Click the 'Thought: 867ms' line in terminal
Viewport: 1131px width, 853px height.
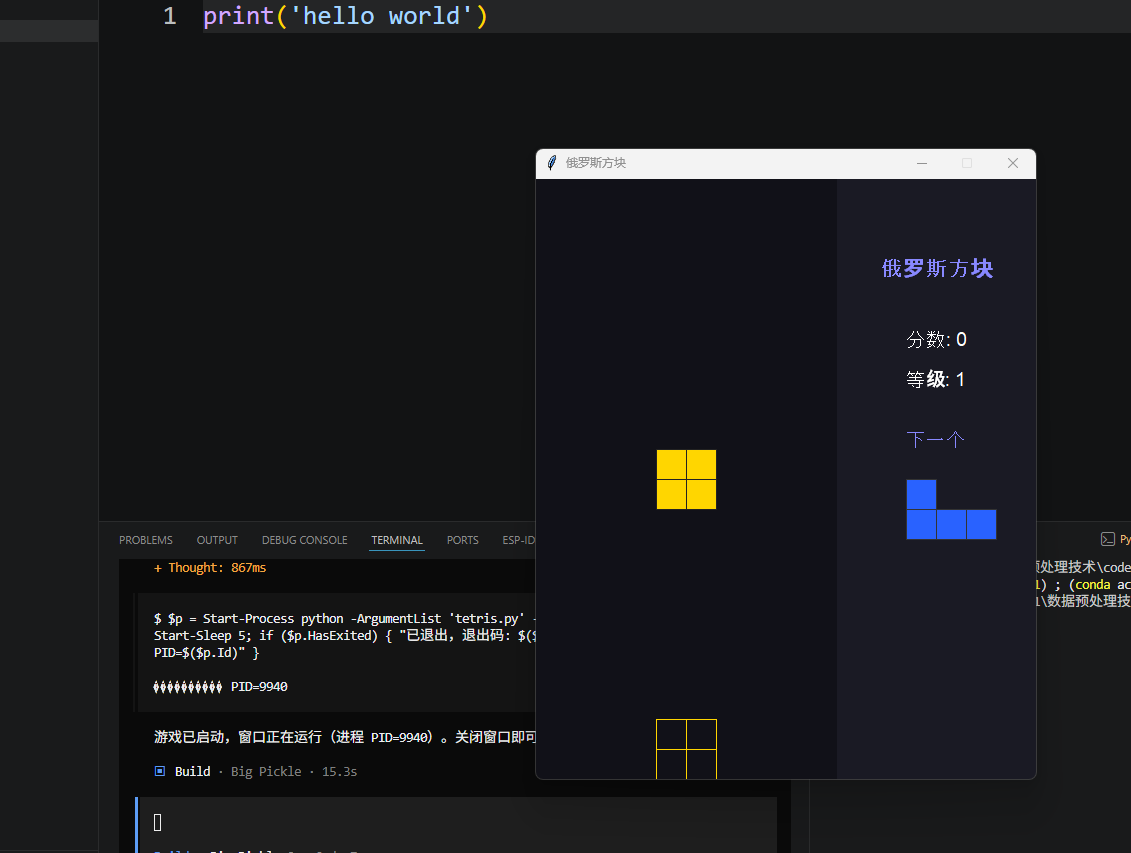tap(210, 567)
